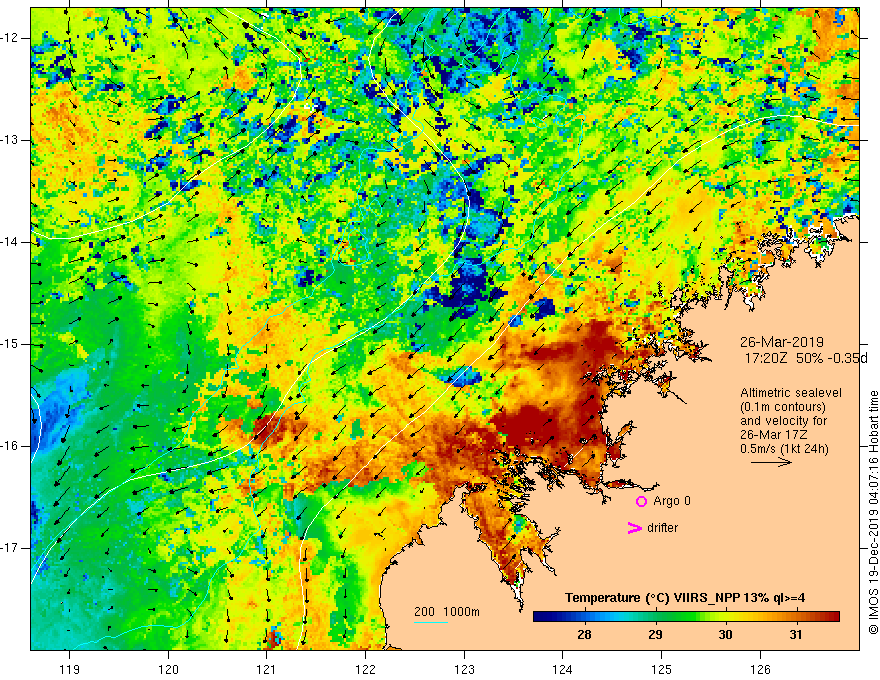This screenshot has height=680, width=880.
Task: Click the '200 1000m' depth label
Action: click(447, 612)
